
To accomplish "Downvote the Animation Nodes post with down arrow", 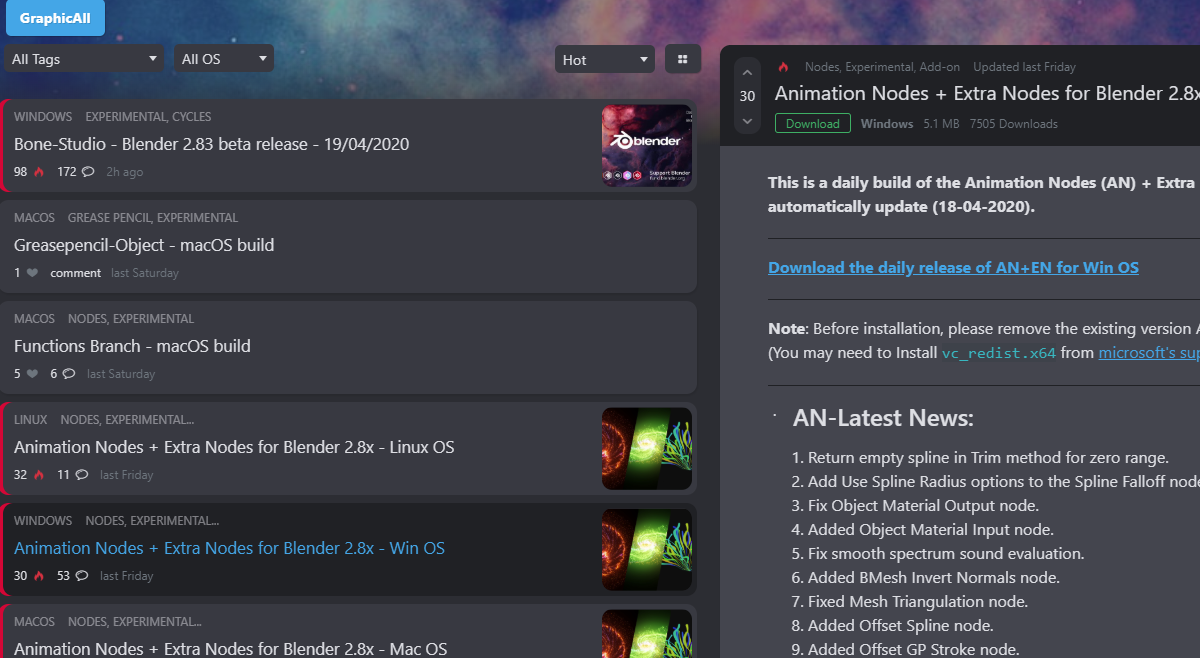I will pos(748,121).
